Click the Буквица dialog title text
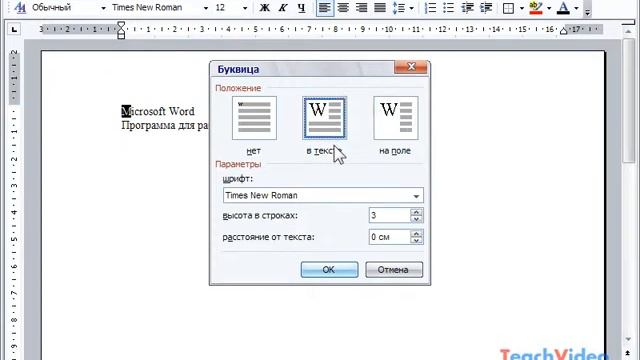This screenshot has height=360, width=640. 238,69
